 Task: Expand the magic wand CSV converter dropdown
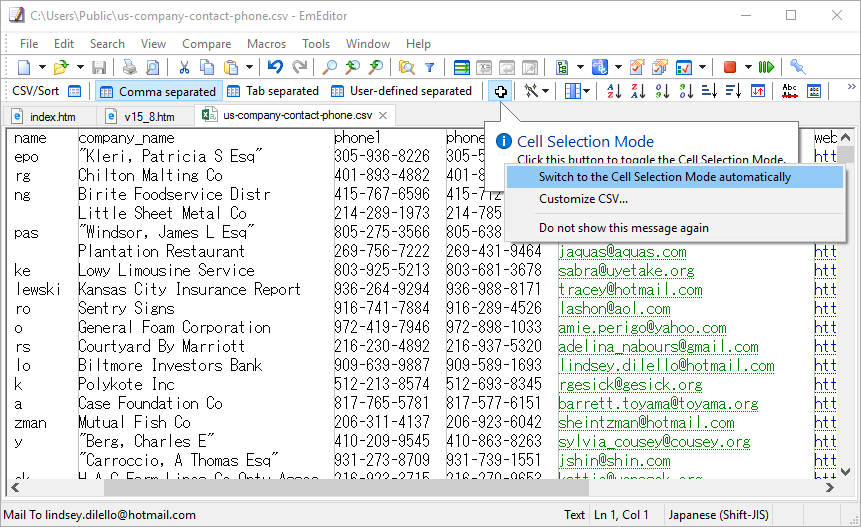point(545,91)
